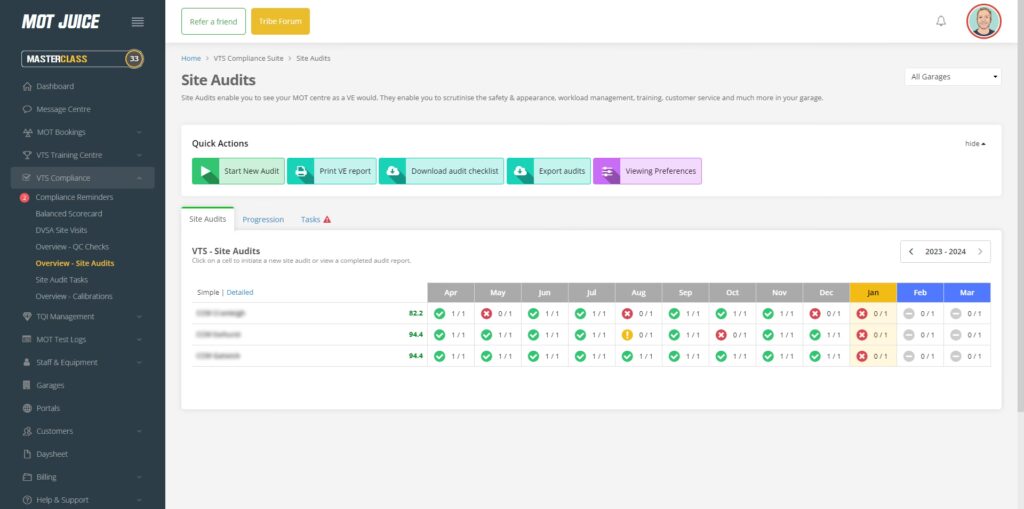Collapse the VTS Compliance sidebar section
Image resolution: width=1024 pixels, height=509 pixels.
pos(139,178)
